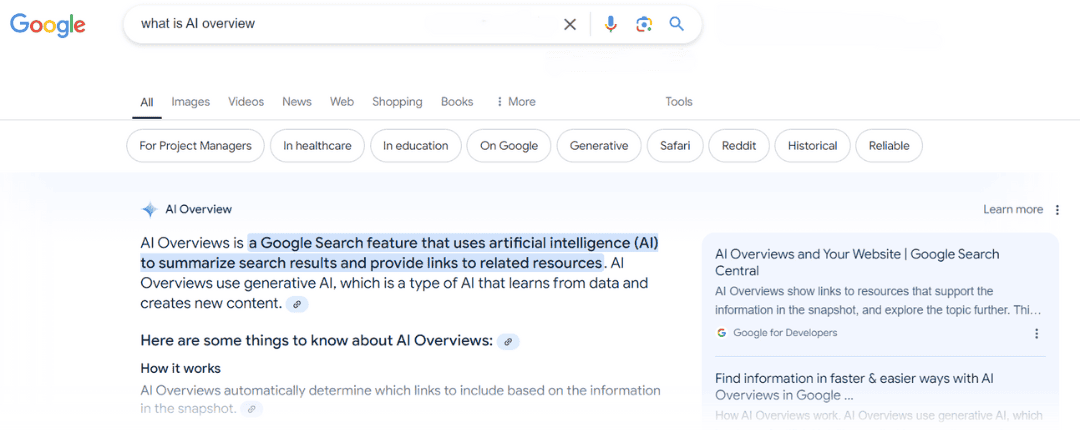The height and width of the screenshot is (430, 1080).
Task: Click the Google logo
Action: [48, 25]
